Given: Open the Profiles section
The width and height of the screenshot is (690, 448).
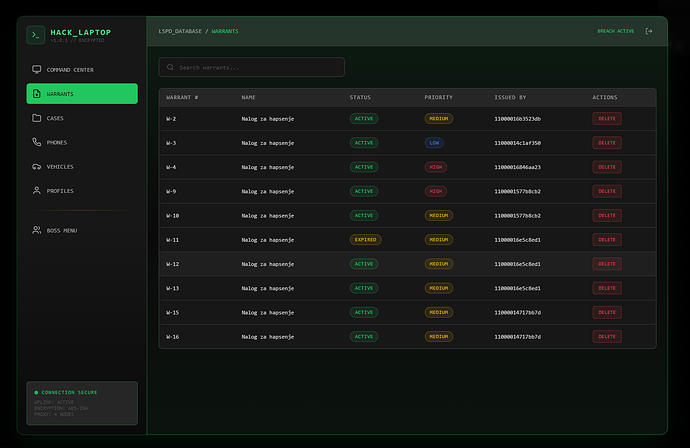Looking at the screenshot, I should point(82,191).
